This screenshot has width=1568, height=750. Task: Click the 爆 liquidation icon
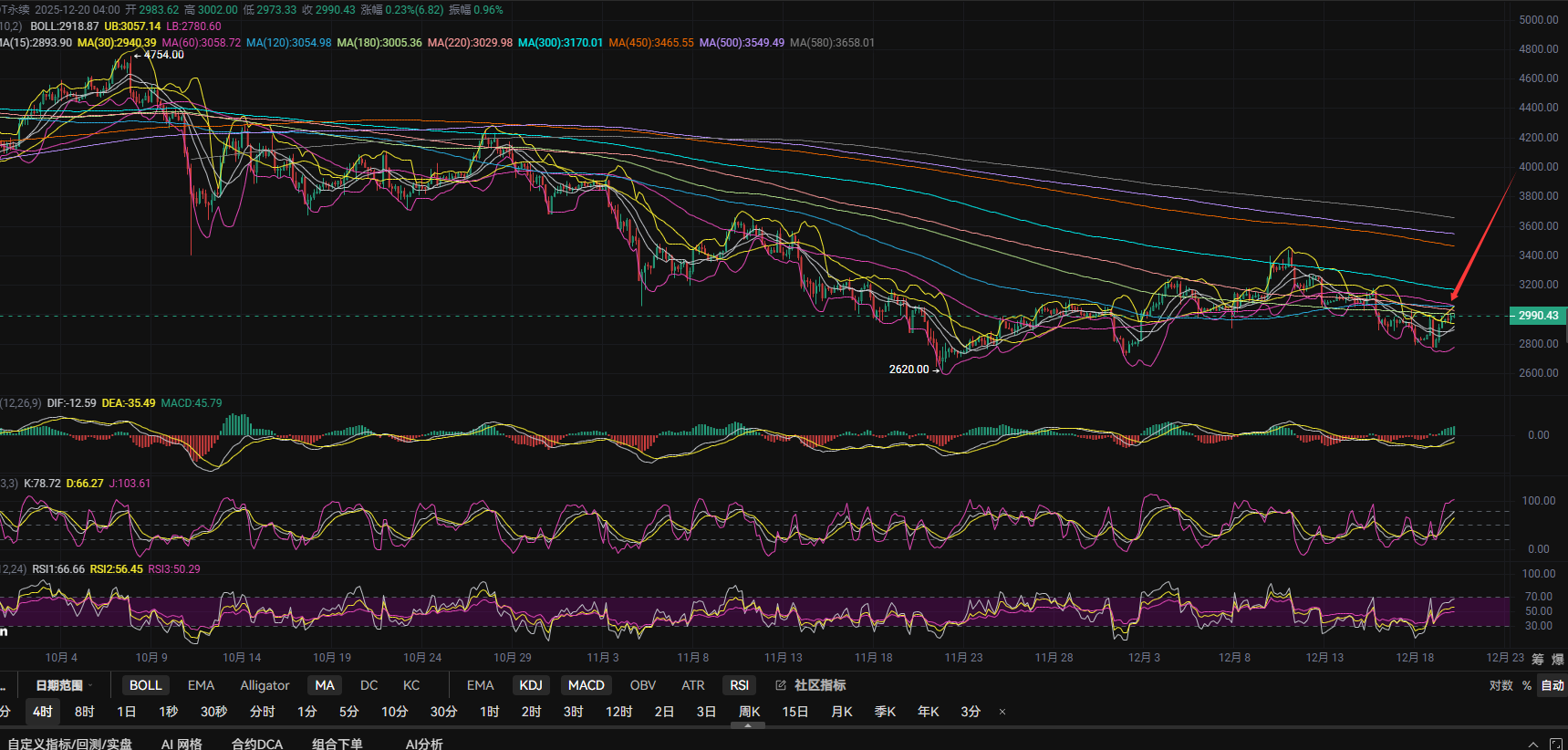tap(1557, 659)
